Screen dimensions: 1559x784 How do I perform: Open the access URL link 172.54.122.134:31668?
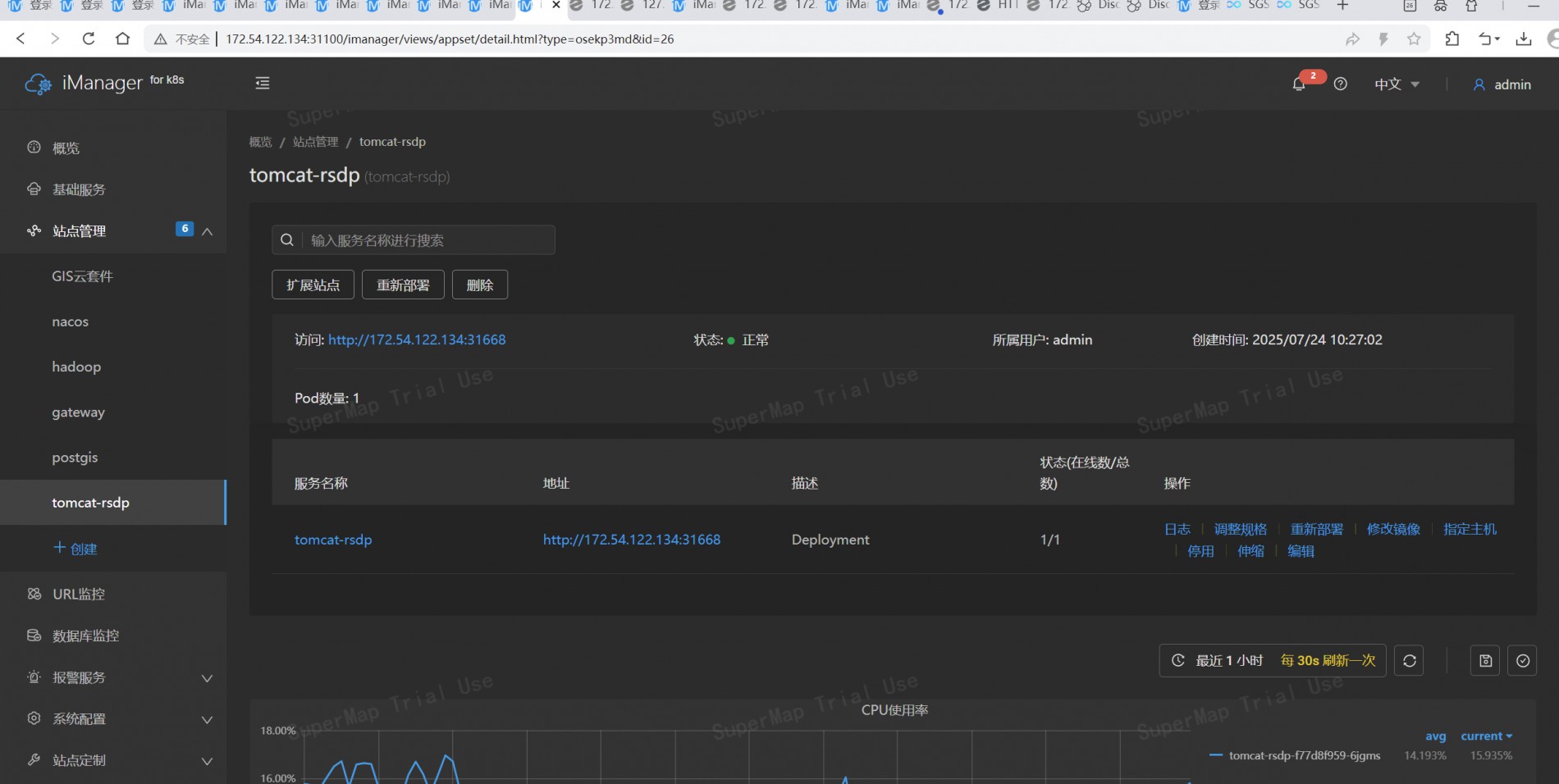[417, 340]
